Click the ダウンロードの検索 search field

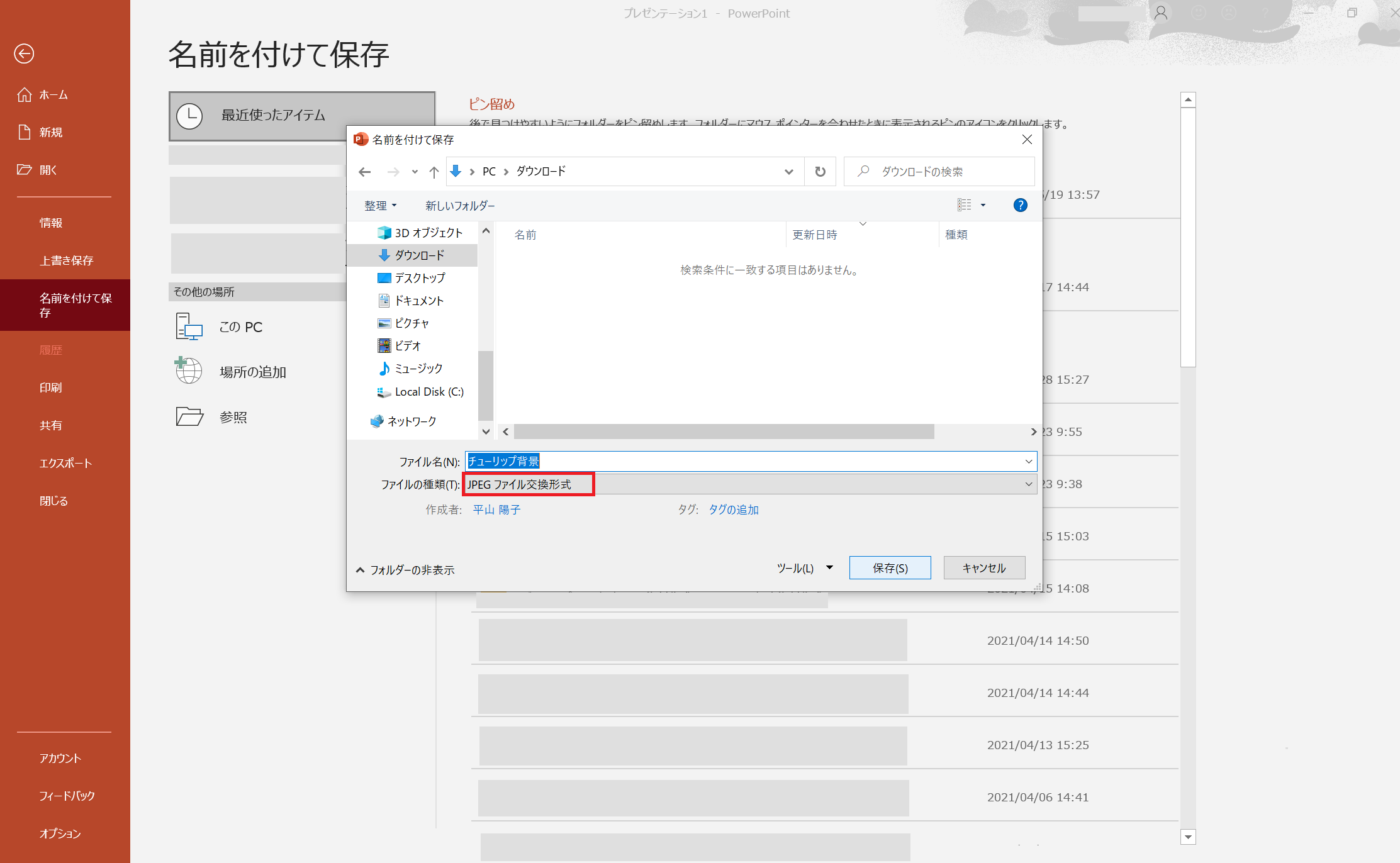click(939, 172)
